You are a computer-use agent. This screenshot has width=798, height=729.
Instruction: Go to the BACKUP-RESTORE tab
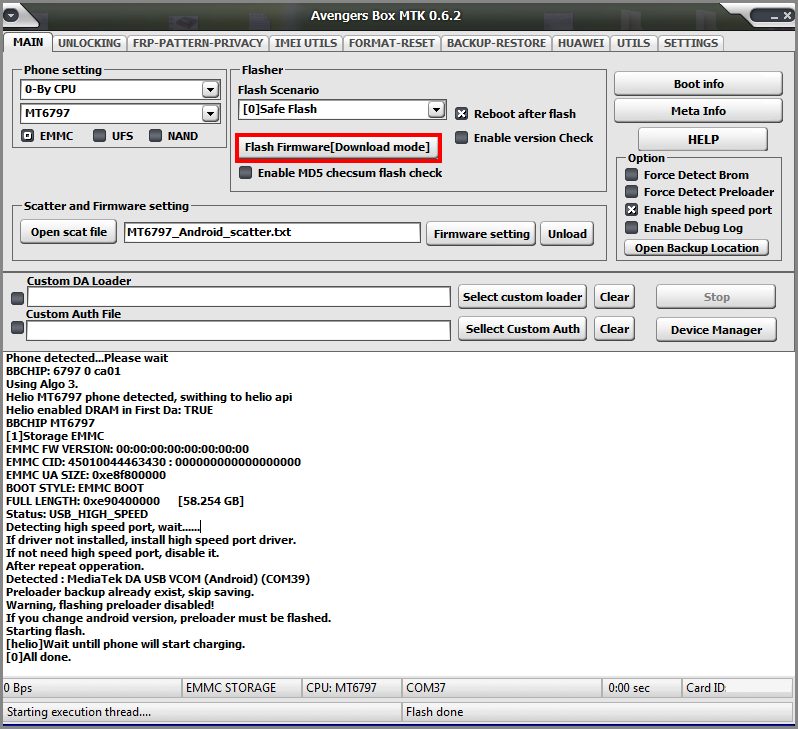click(496, 43)
